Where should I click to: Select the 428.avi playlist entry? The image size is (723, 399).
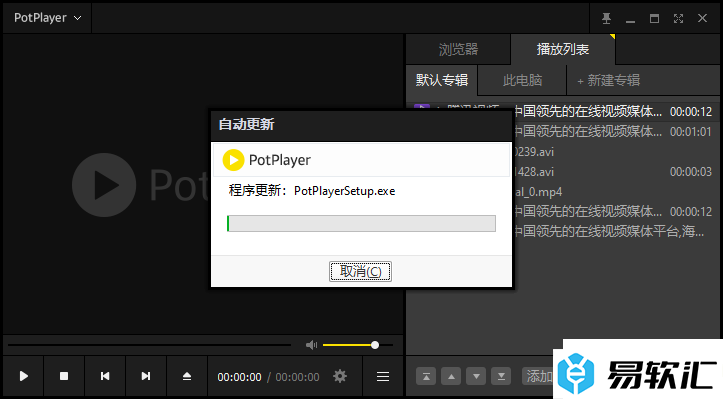(x=616, y=172)
